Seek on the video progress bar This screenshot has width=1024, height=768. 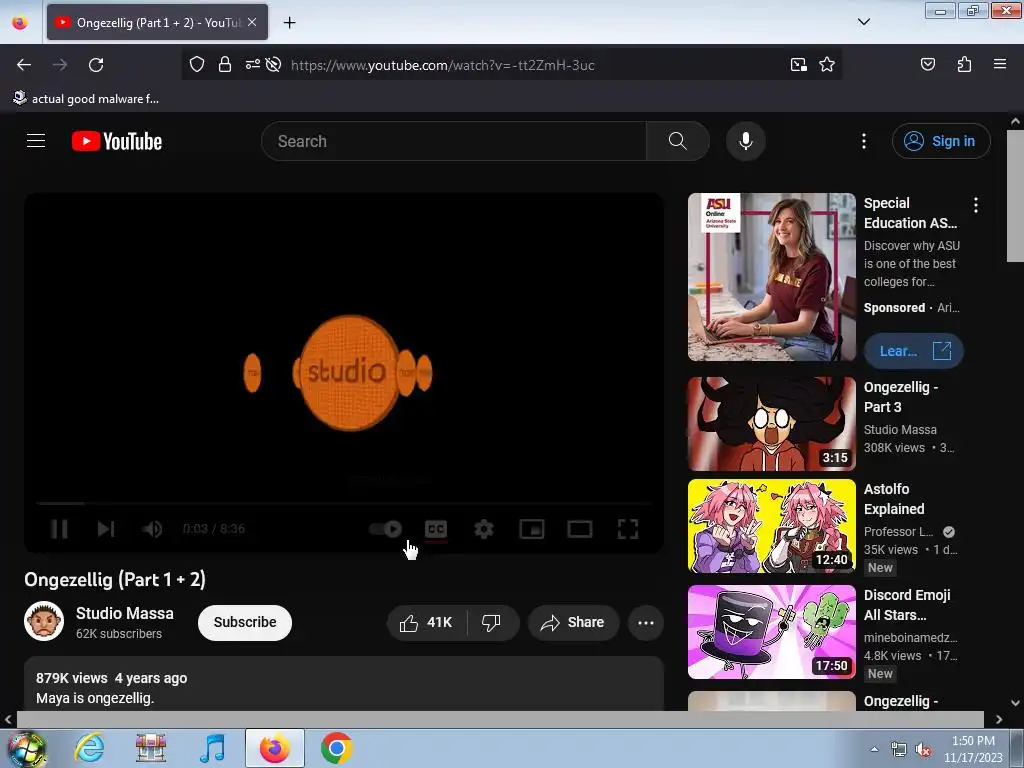click(344, 504)
